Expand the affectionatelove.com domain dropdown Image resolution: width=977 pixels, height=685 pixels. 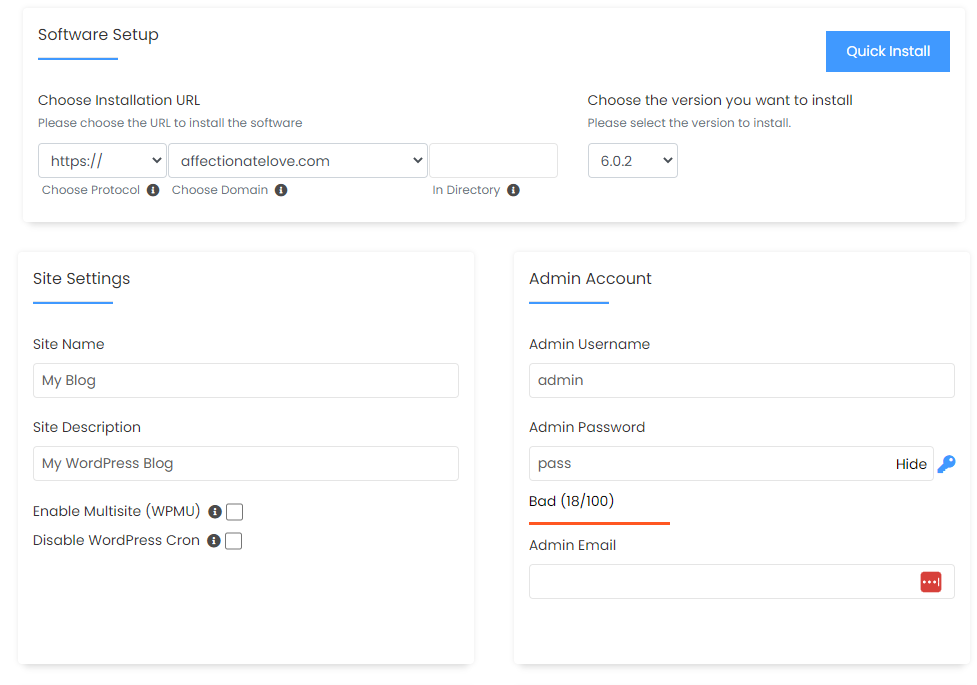click(297, 161)
